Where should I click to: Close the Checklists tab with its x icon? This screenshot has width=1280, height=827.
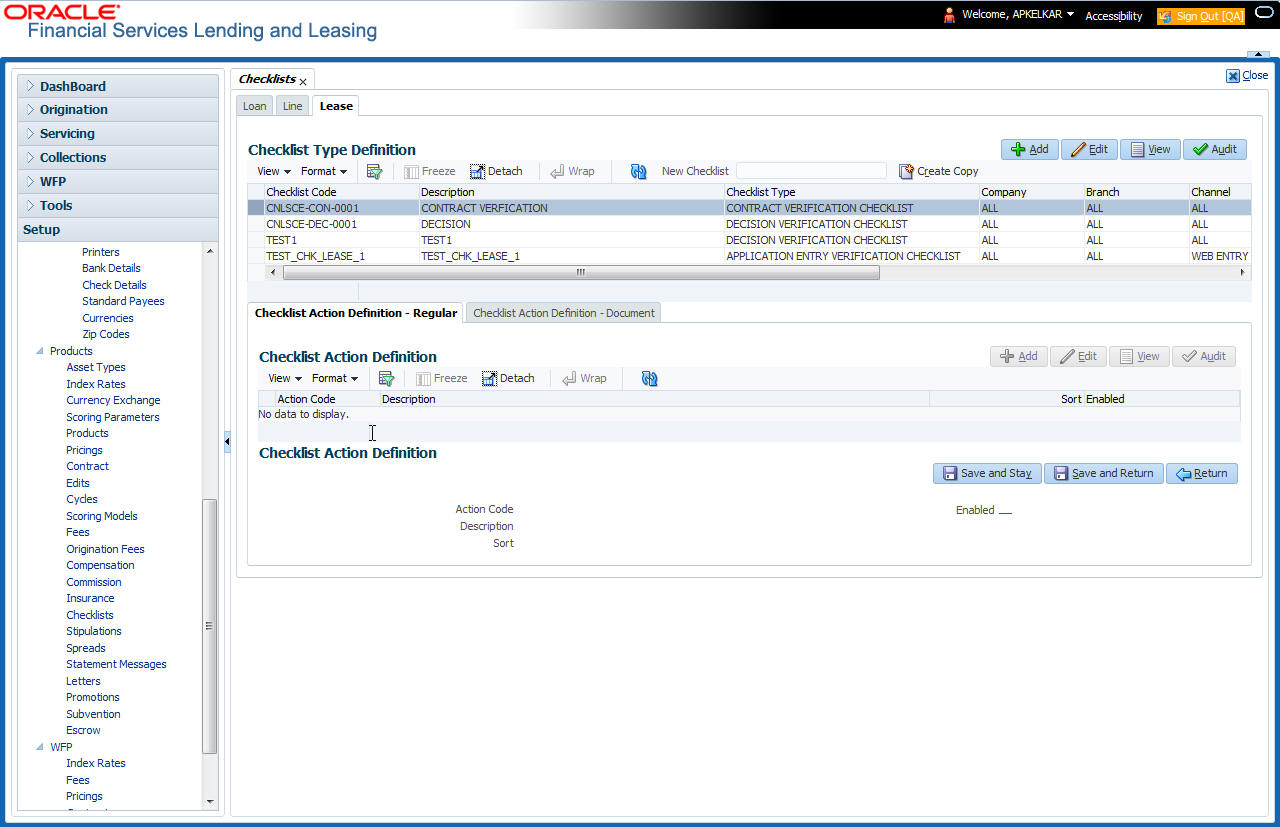click(x=303, y=81)
